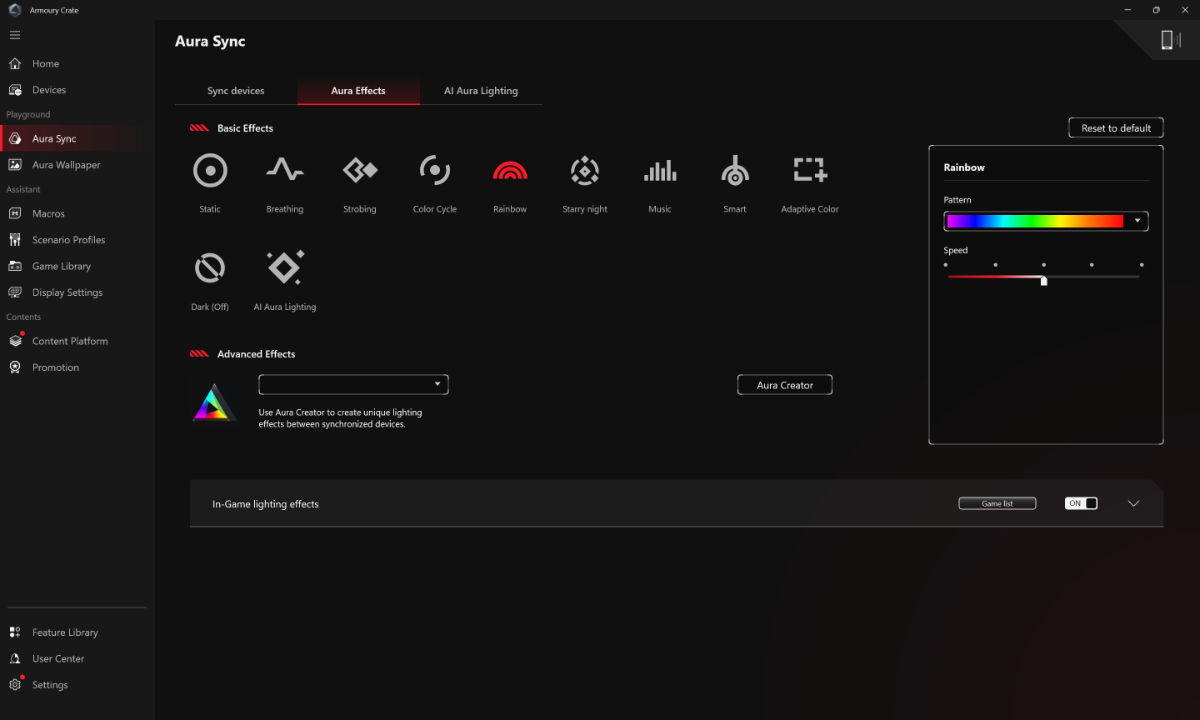This screenshot has height=720, width=1200.
Task: Click the Aura Creator button
Action: point(785,385)
